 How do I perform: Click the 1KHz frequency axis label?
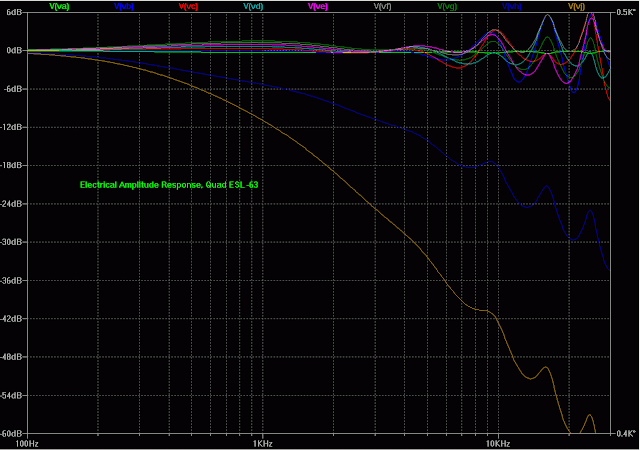click(262, 444)
